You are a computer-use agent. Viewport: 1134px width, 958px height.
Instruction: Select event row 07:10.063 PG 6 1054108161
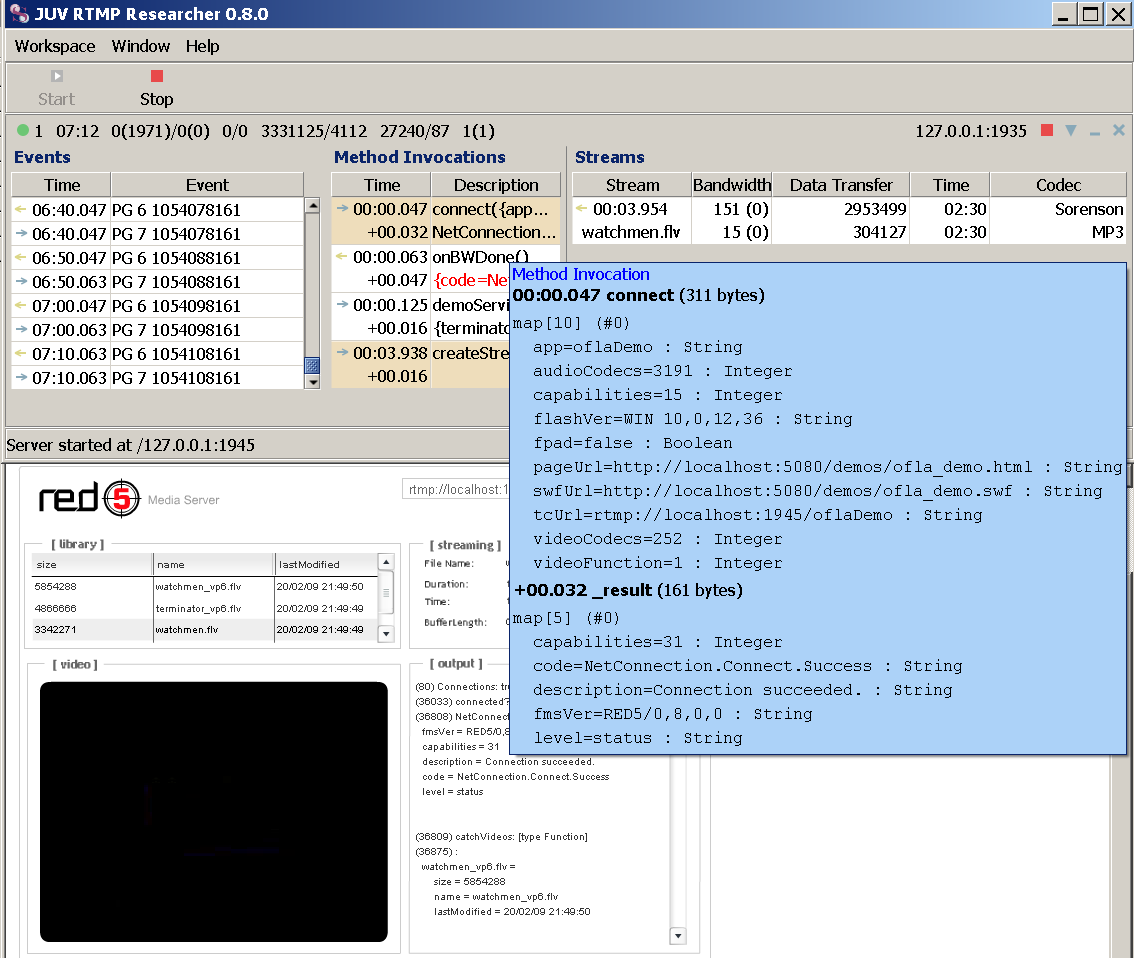click(x=158, y=354)
